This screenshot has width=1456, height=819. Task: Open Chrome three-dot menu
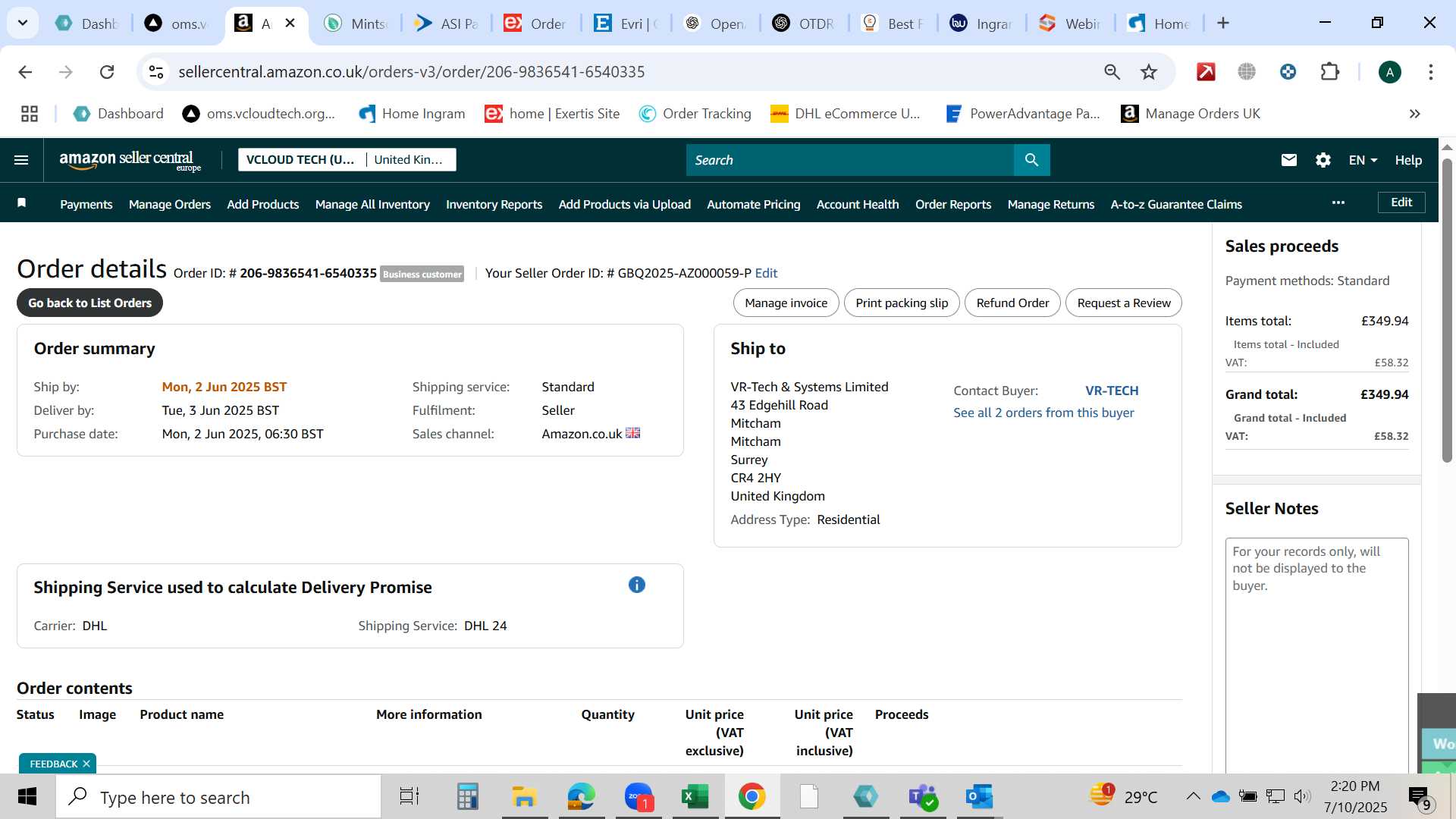pos(1430,72)
